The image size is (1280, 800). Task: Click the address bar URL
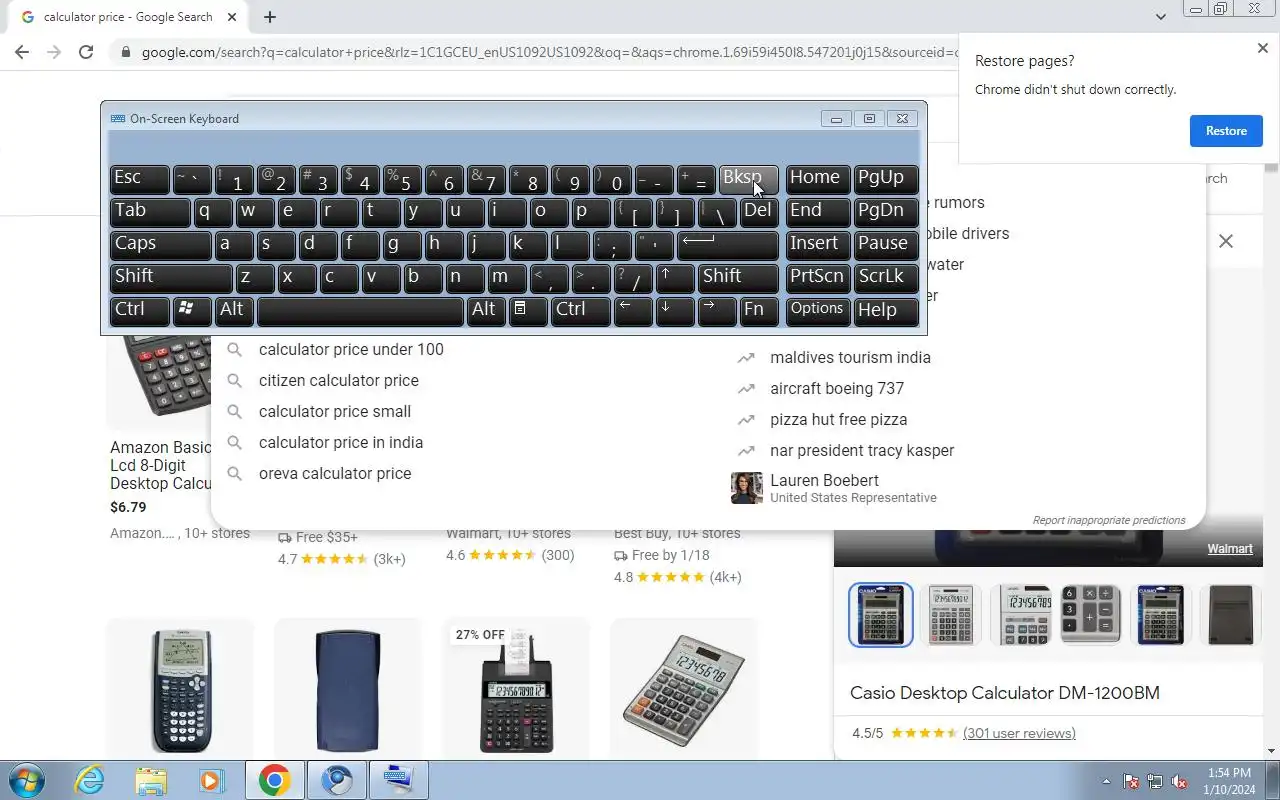(549, 52)
